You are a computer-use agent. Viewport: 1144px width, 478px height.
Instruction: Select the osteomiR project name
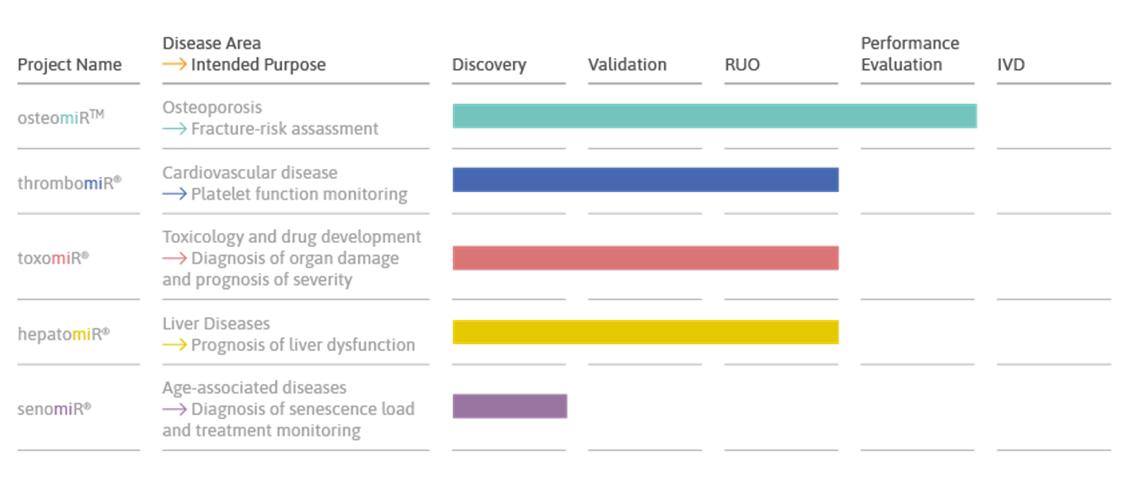click(x=61, y=117)
